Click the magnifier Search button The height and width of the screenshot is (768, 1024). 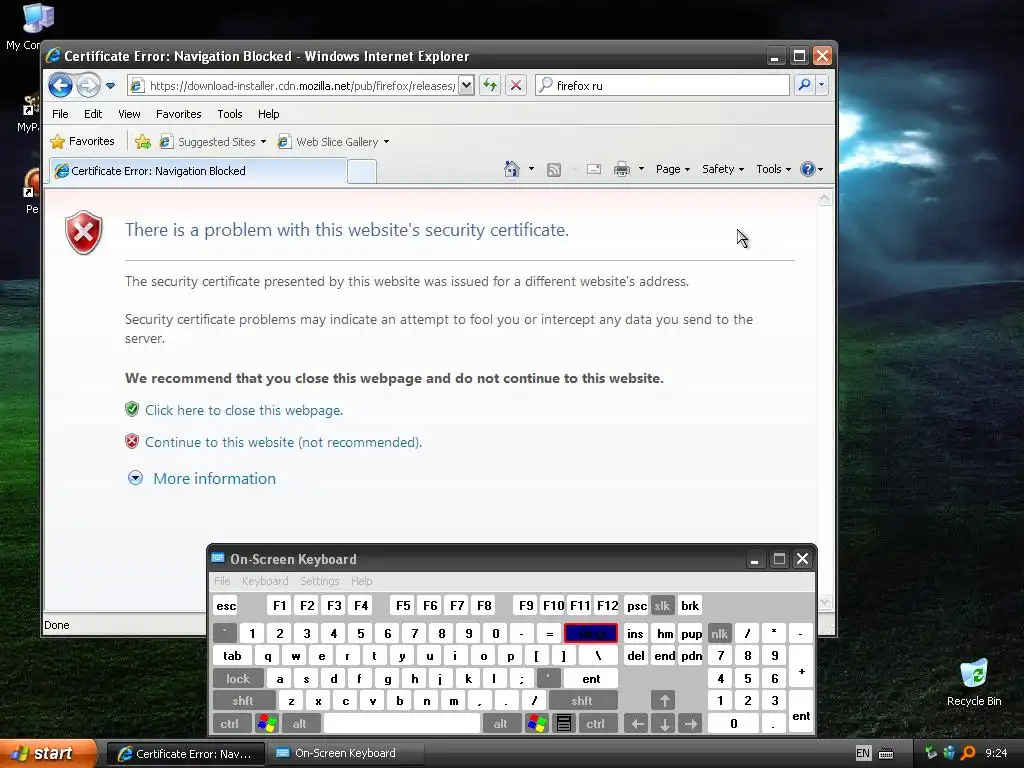(x=804, y=85)
